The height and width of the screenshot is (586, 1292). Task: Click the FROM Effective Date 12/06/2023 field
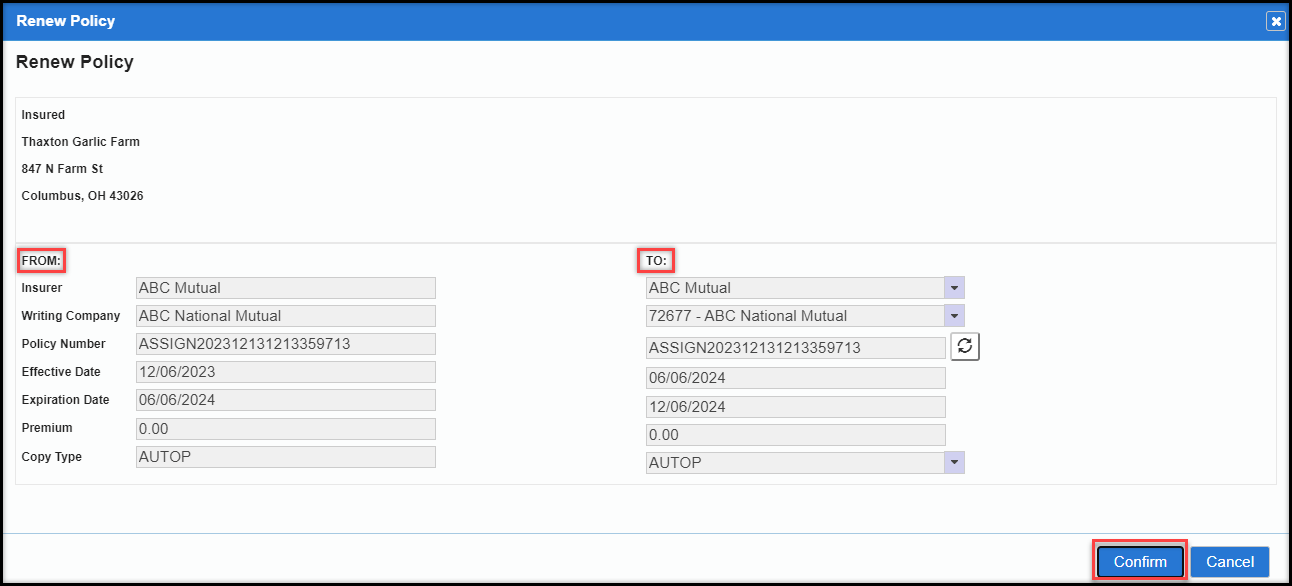(285, 372)
